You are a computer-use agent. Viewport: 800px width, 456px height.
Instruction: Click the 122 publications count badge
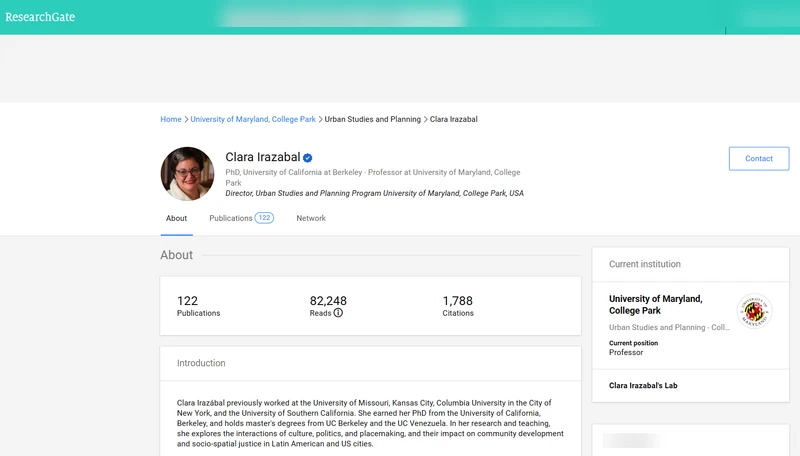[264, 218]
